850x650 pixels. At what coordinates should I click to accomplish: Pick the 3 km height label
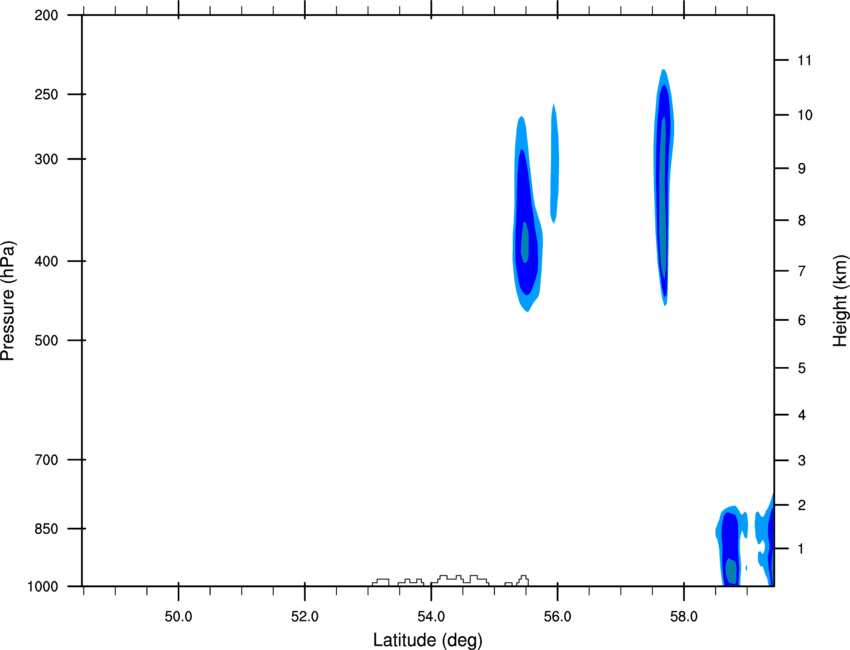click(x=802, y=461)
